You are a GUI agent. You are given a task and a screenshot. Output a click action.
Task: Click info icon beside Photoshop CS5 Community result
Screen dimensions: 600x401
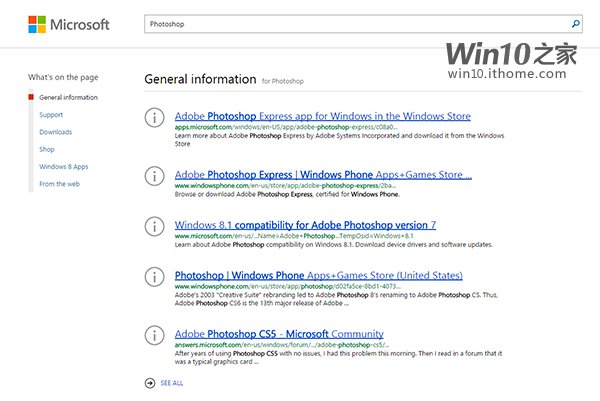click(x=155, y=335)
